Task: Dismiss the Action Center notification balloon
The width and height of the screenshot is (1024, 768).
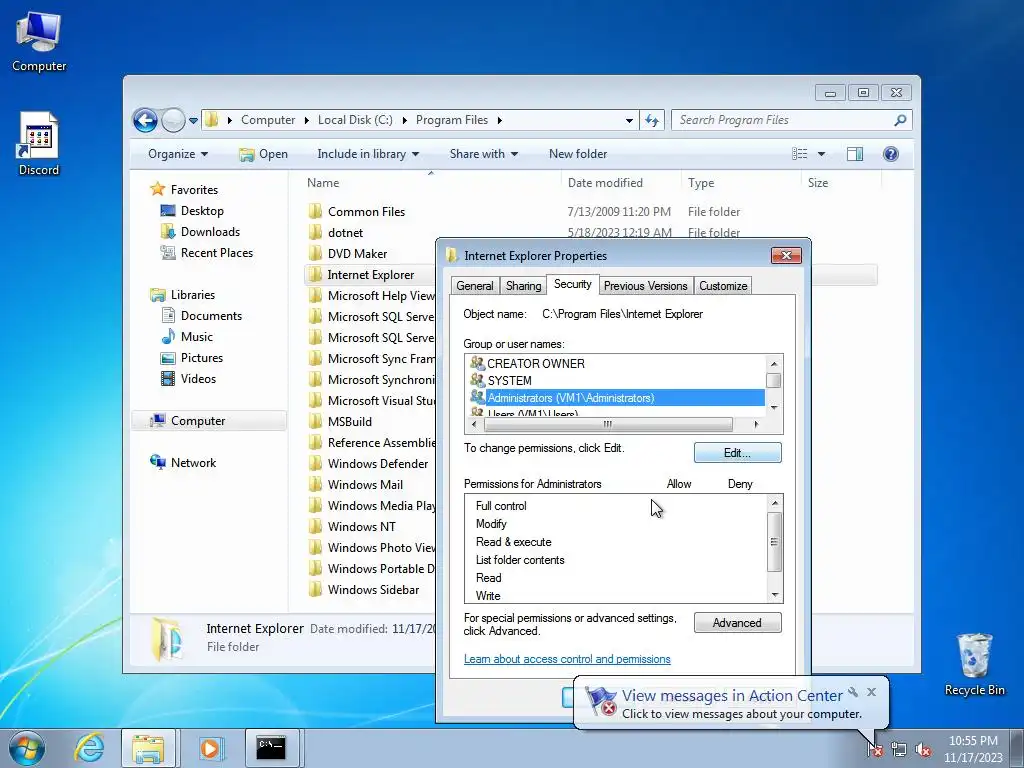Action: [871, 692]
